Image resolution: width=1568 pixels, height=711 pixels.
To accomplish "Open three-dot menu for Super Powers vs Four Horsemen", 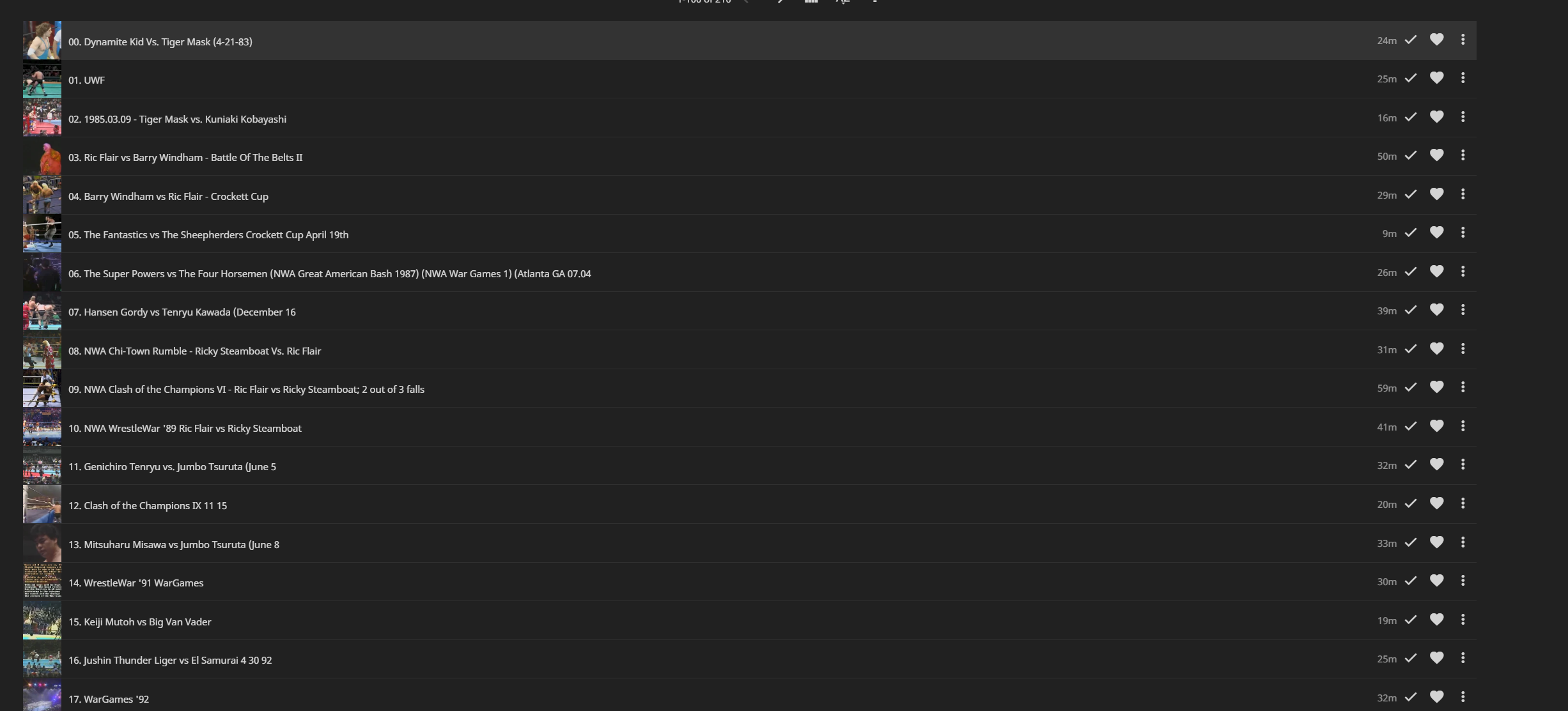I will click(x=1463, y=271).
